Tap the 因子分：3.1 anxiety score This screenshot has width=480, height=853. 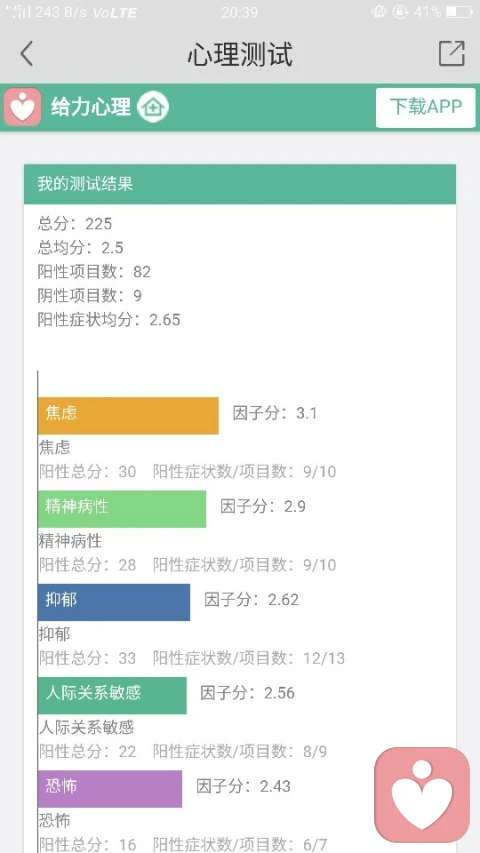click(275, 413)
